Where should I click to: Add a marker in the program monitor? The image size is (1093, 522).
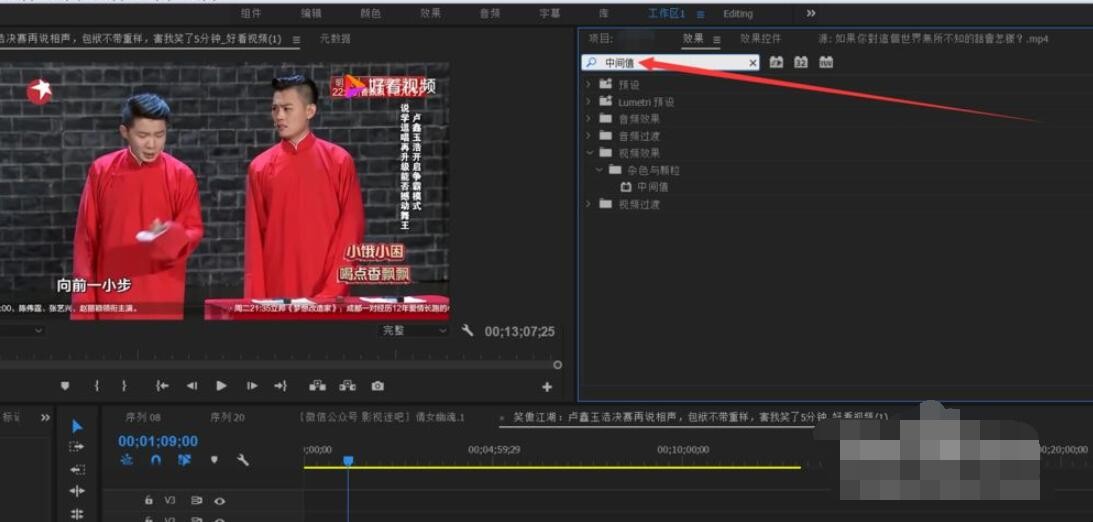[x=65, y=386]
